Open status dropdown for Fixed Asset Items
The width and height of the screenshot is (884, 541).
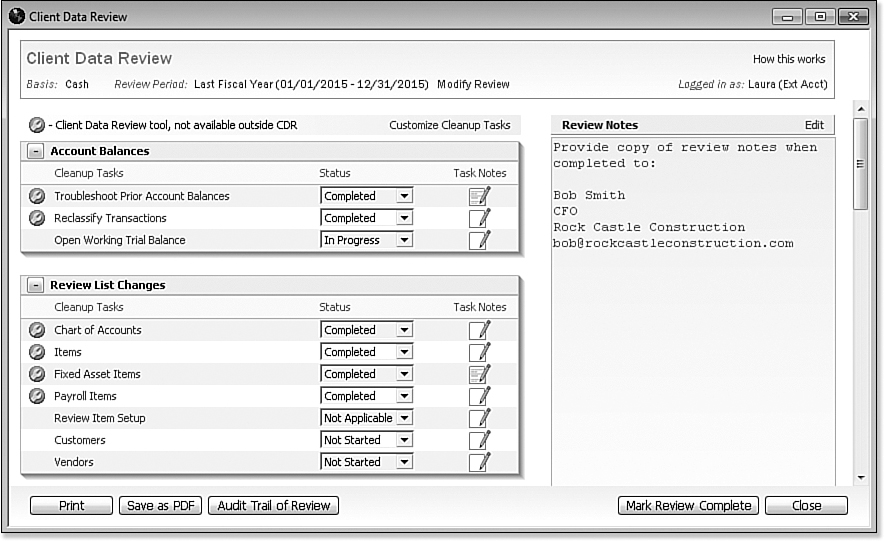tap(404, 374)
